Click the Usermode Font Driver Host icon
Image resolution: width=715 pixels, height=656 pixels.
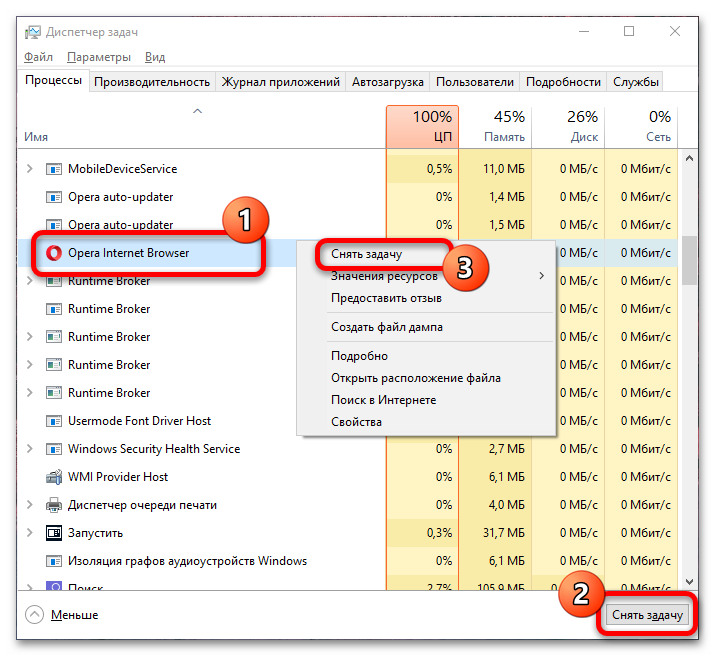(x=54, y=421)
